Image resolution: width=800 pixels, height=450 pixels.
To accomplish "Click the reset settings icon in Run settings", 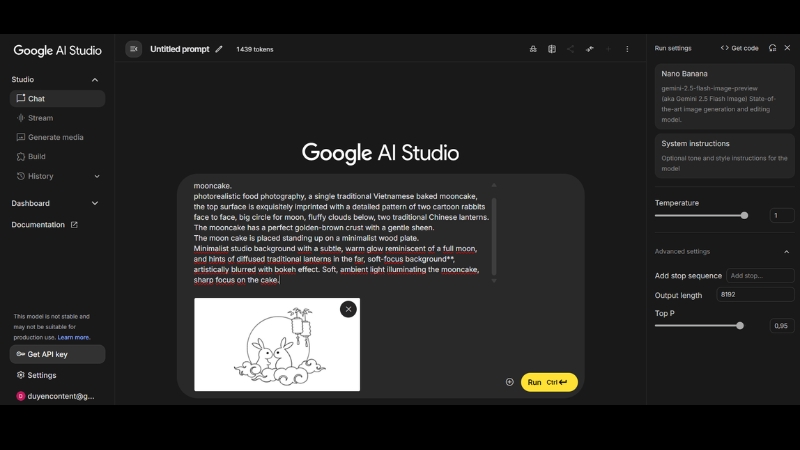I will tap(772, 48).
